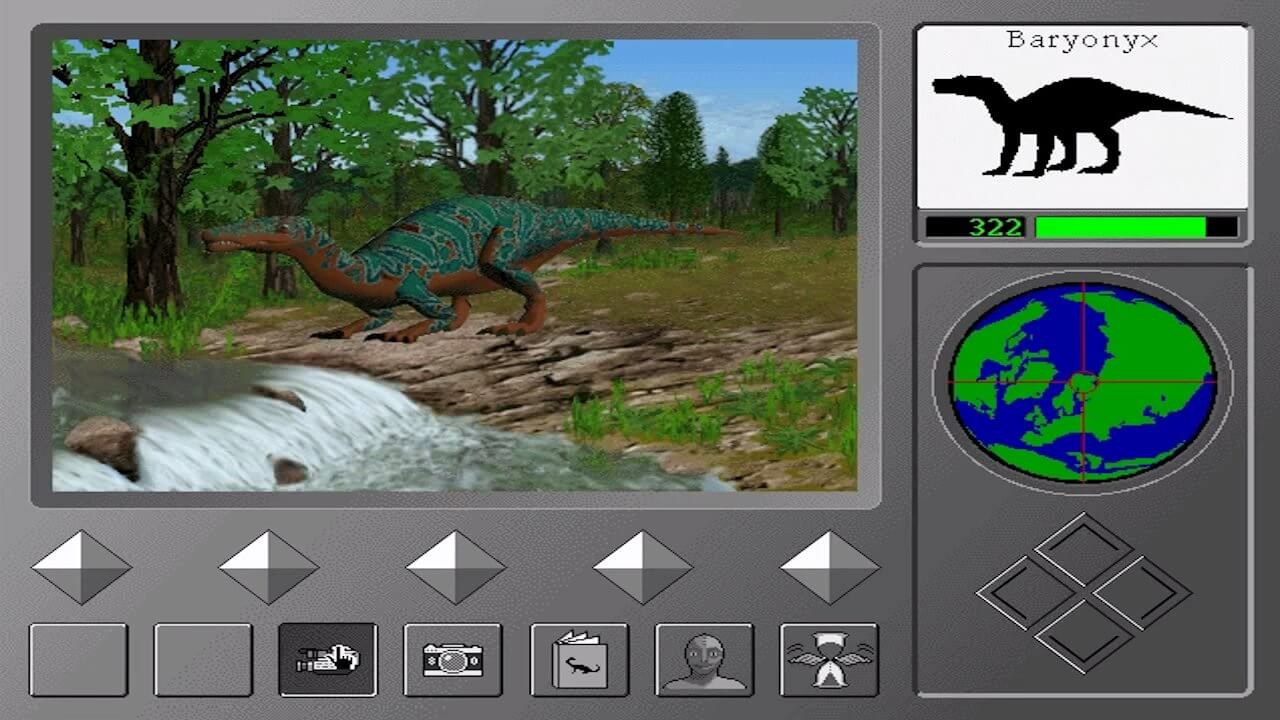This screenshot has width=1280, height=720.
Task: Click the blank button next to video camera icon
Action: [203, 660]
